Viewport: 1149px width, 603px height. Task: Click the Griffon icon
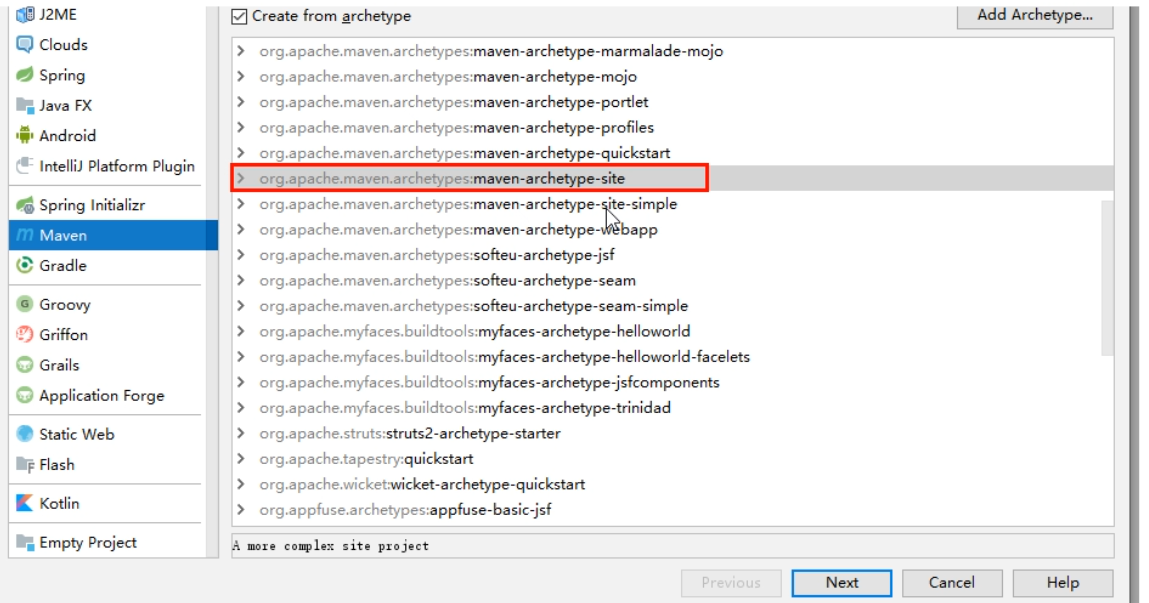coord(25,334)
